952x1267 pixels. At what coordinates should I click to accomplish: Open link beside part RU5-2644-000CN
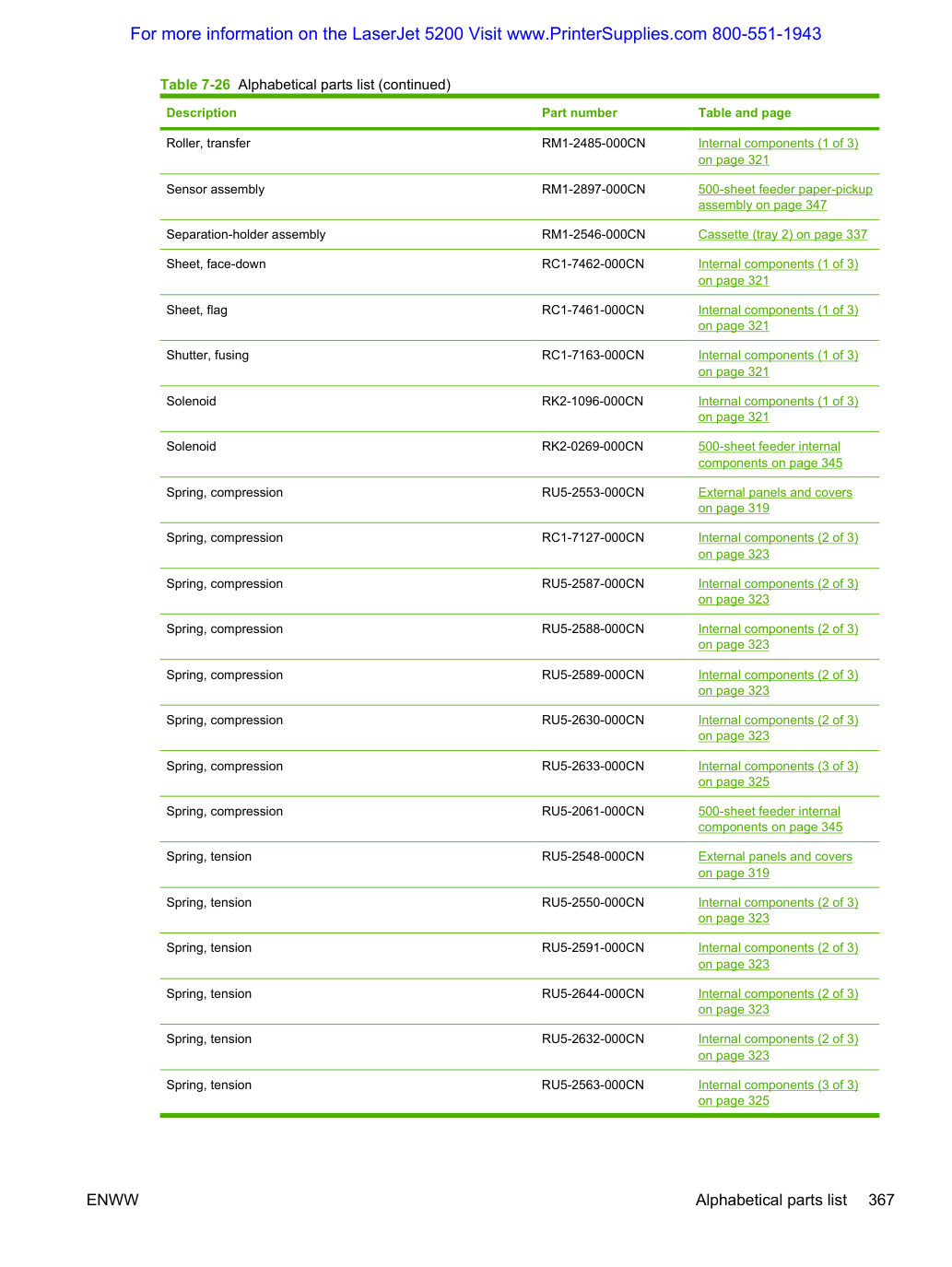click(x=778, y=1002)
